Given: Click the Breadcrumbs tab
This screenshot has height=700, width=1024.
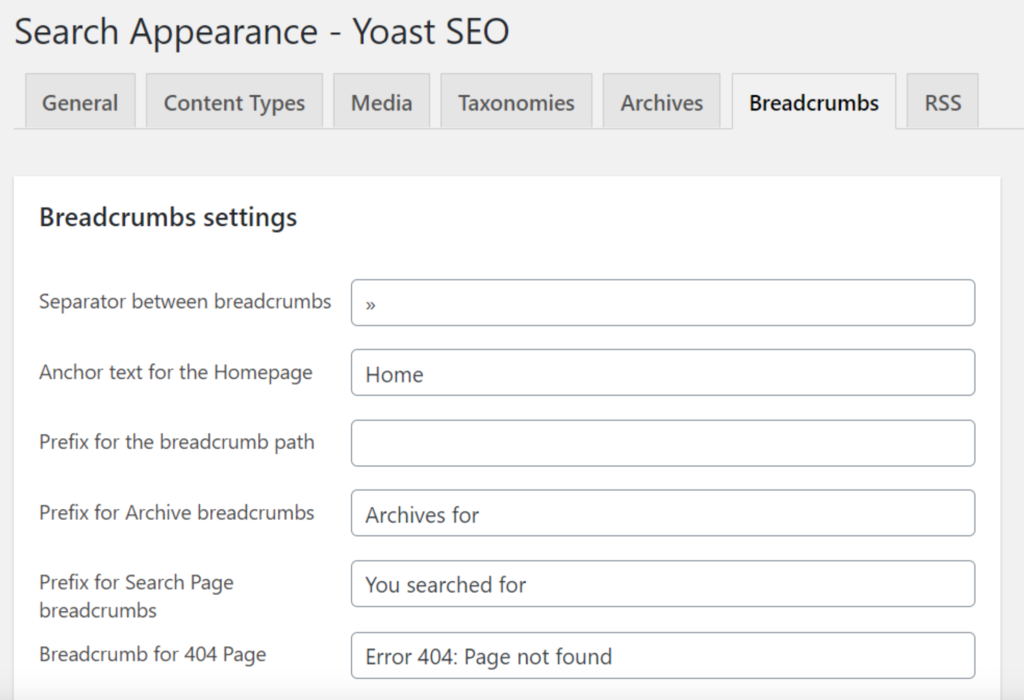Looking at the screenshot, I should tap(814, 102).
